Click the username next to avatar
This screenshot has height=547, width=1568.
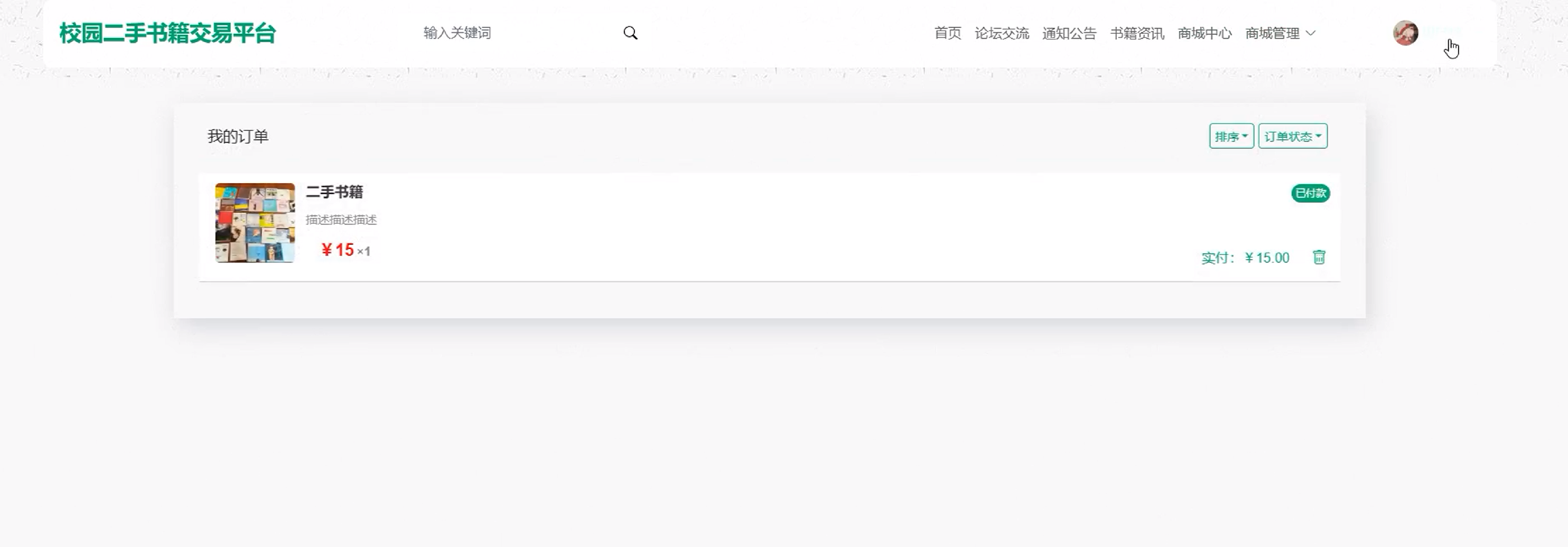(x=1441, y=31)
